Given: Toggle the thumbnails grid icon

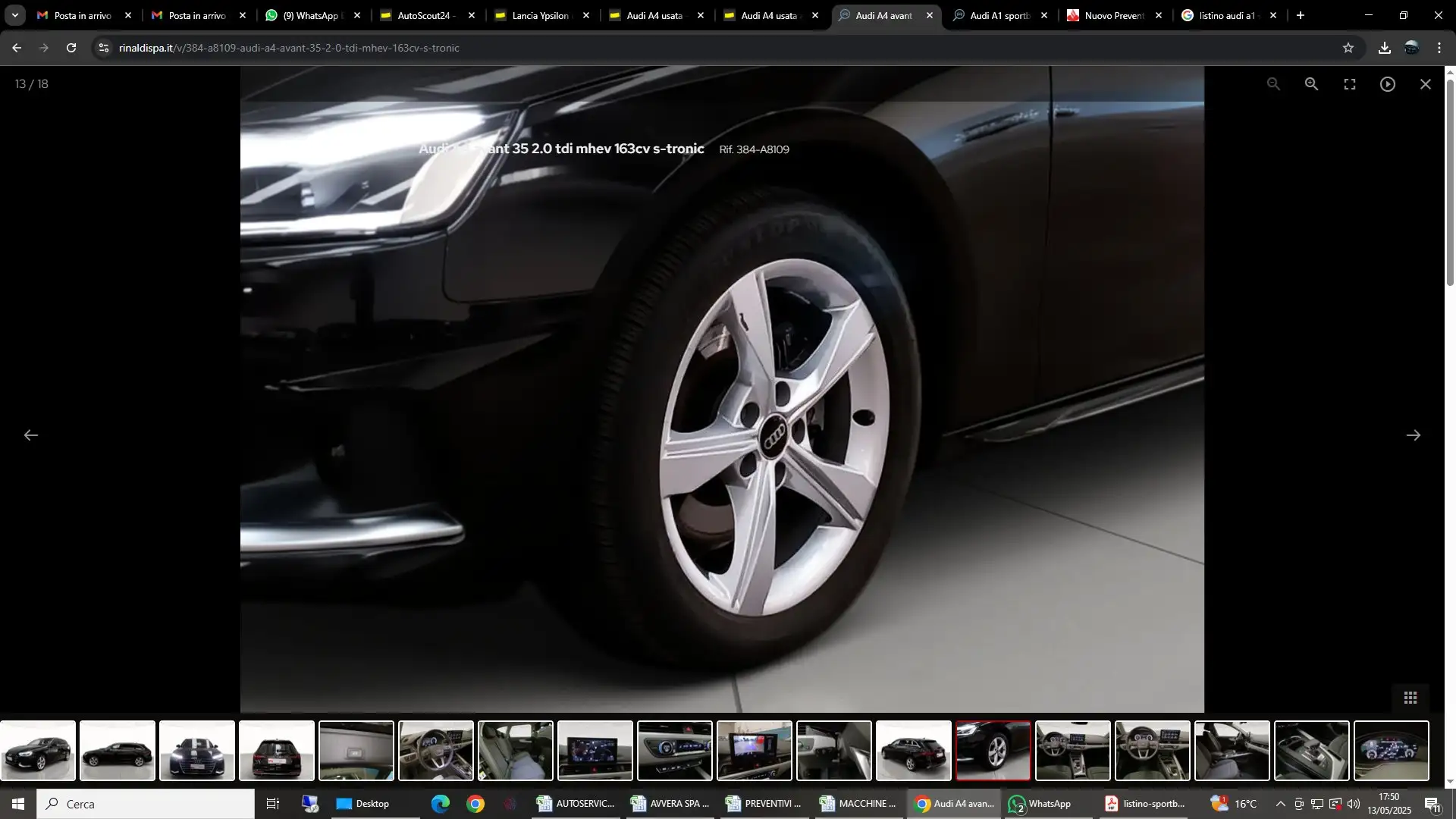Looking at the screenshot, I should click(1410, 698).
